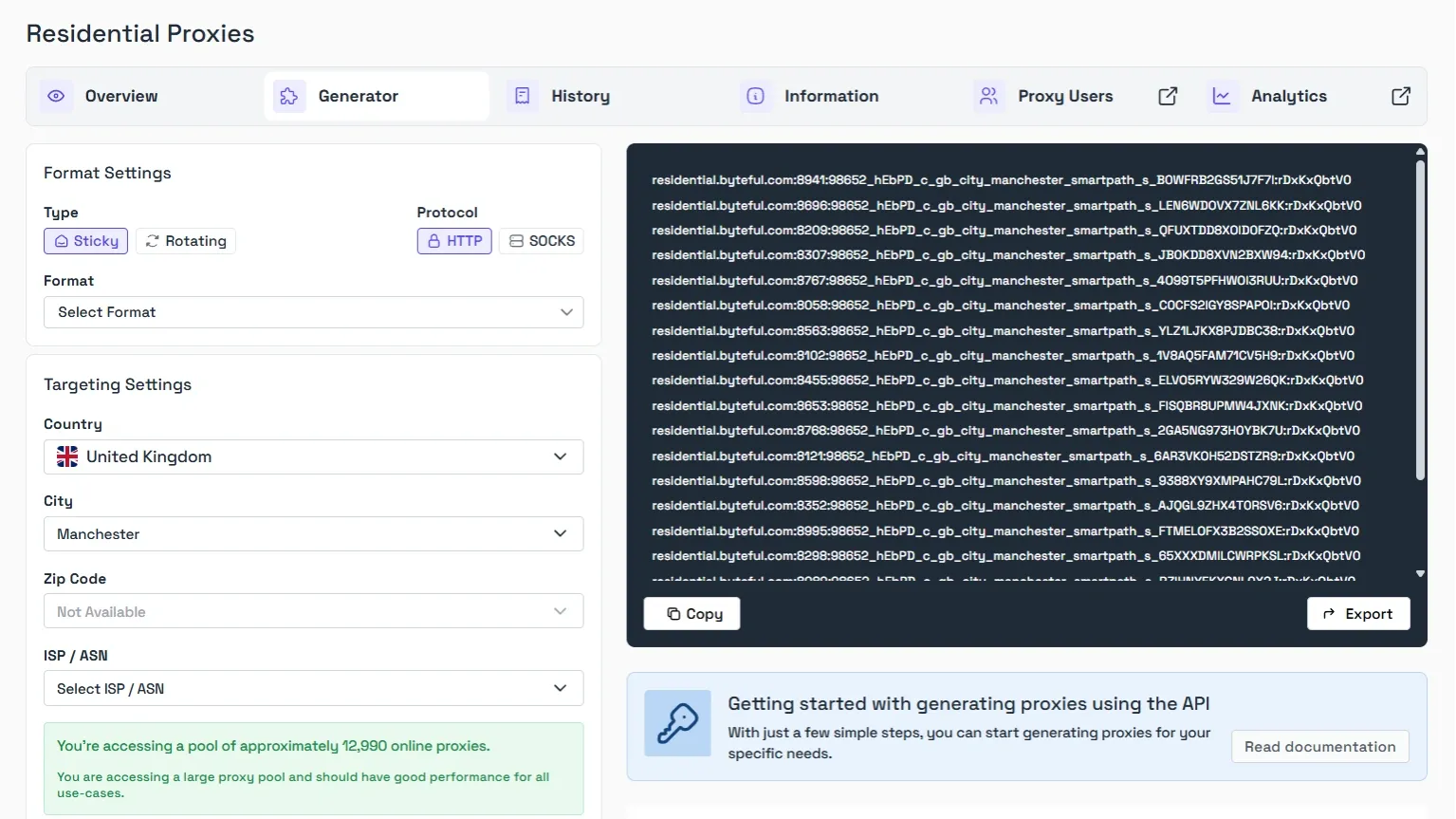Click the proxy line with port 8995

tap(1005, 531)
